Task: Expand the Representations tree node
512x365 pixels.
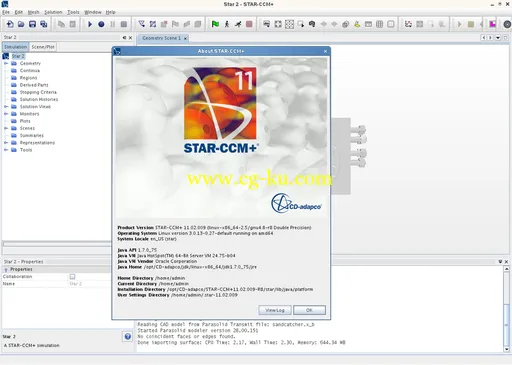Action: pos(6,143)
